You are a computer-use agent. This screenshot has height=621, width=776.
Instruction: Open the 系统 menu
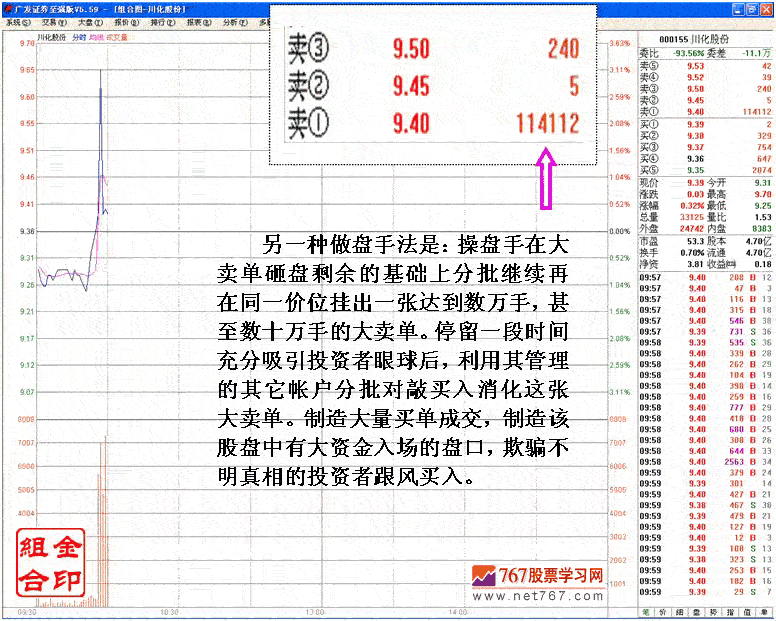[x=14, y=20]
